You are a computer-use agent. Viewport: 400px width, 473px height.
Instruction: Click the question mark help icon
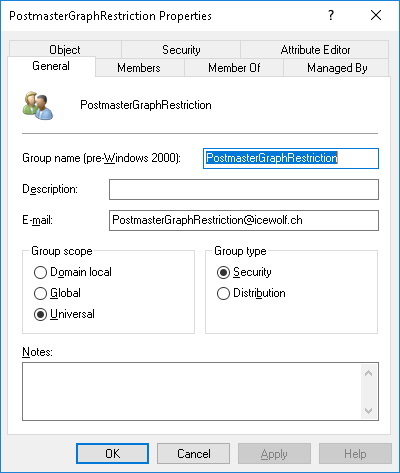coord(331,15)
